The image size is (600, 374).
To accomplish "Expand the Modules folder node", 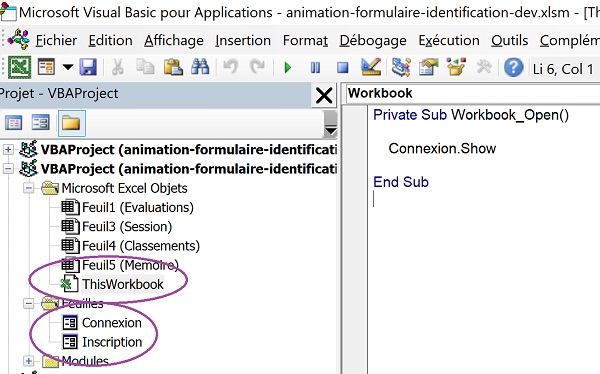I will click(29, 361).
